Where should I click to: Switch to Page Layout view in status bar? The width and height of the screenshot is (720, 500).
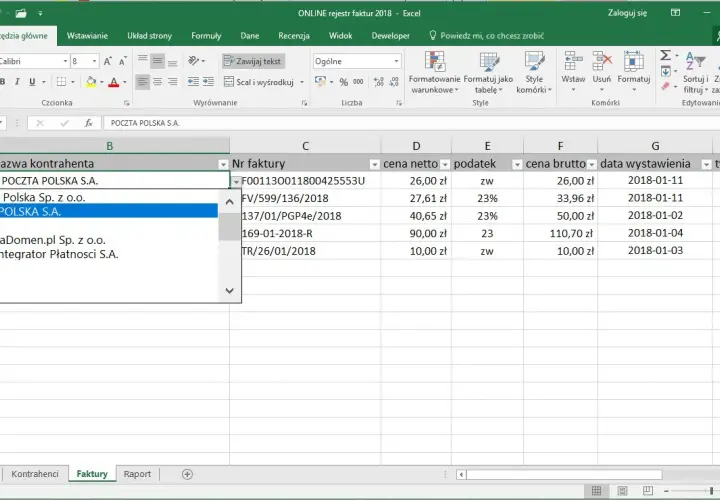(622, 491)
